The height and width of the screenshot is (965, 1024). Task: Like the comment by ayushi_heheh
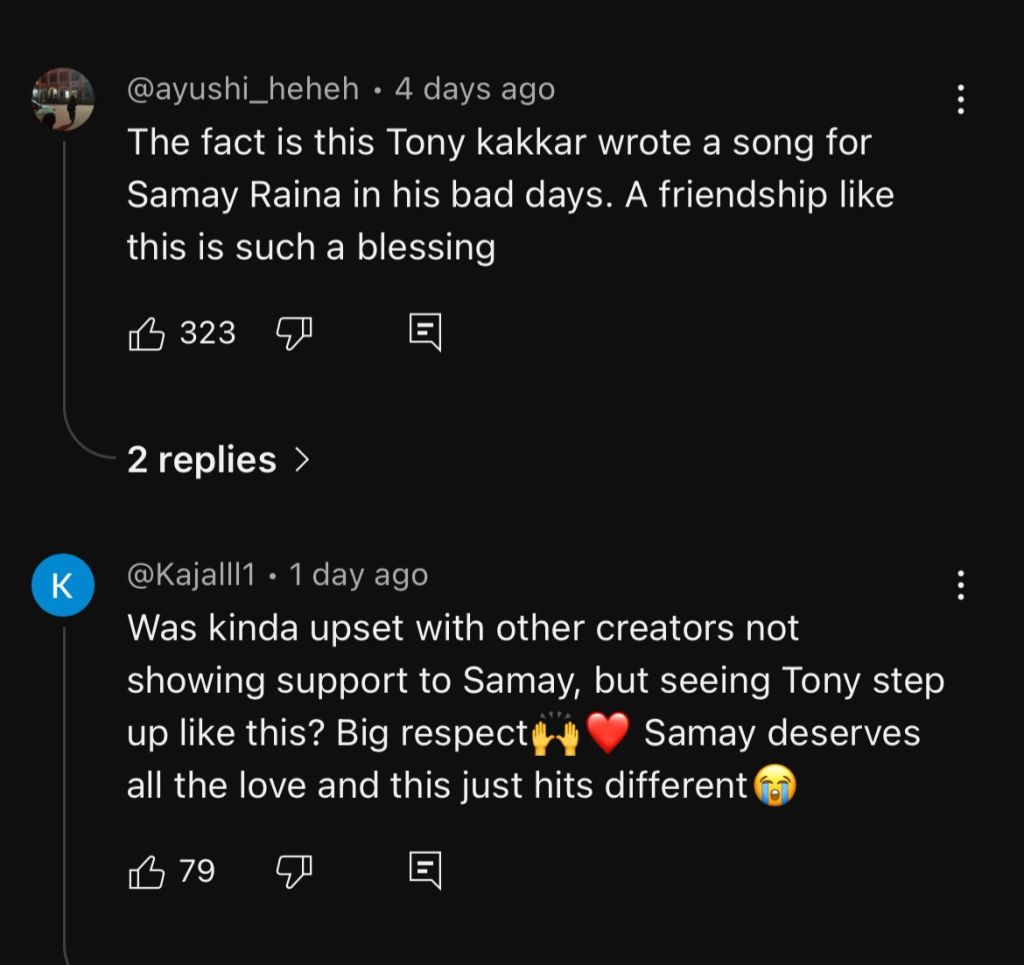146,333
